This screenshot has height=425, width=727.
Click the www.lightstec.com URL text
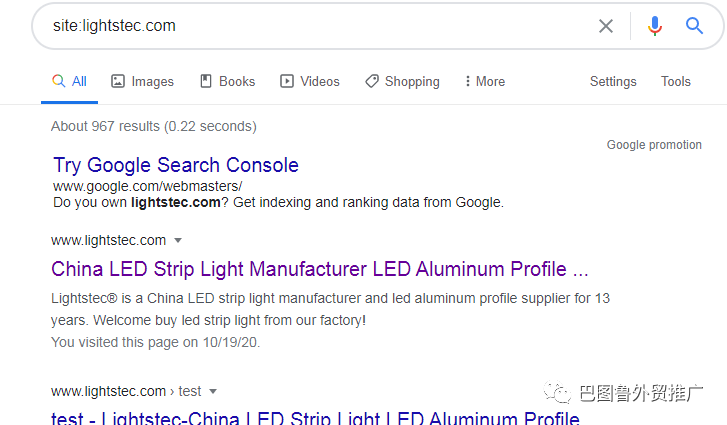point(108,241)
